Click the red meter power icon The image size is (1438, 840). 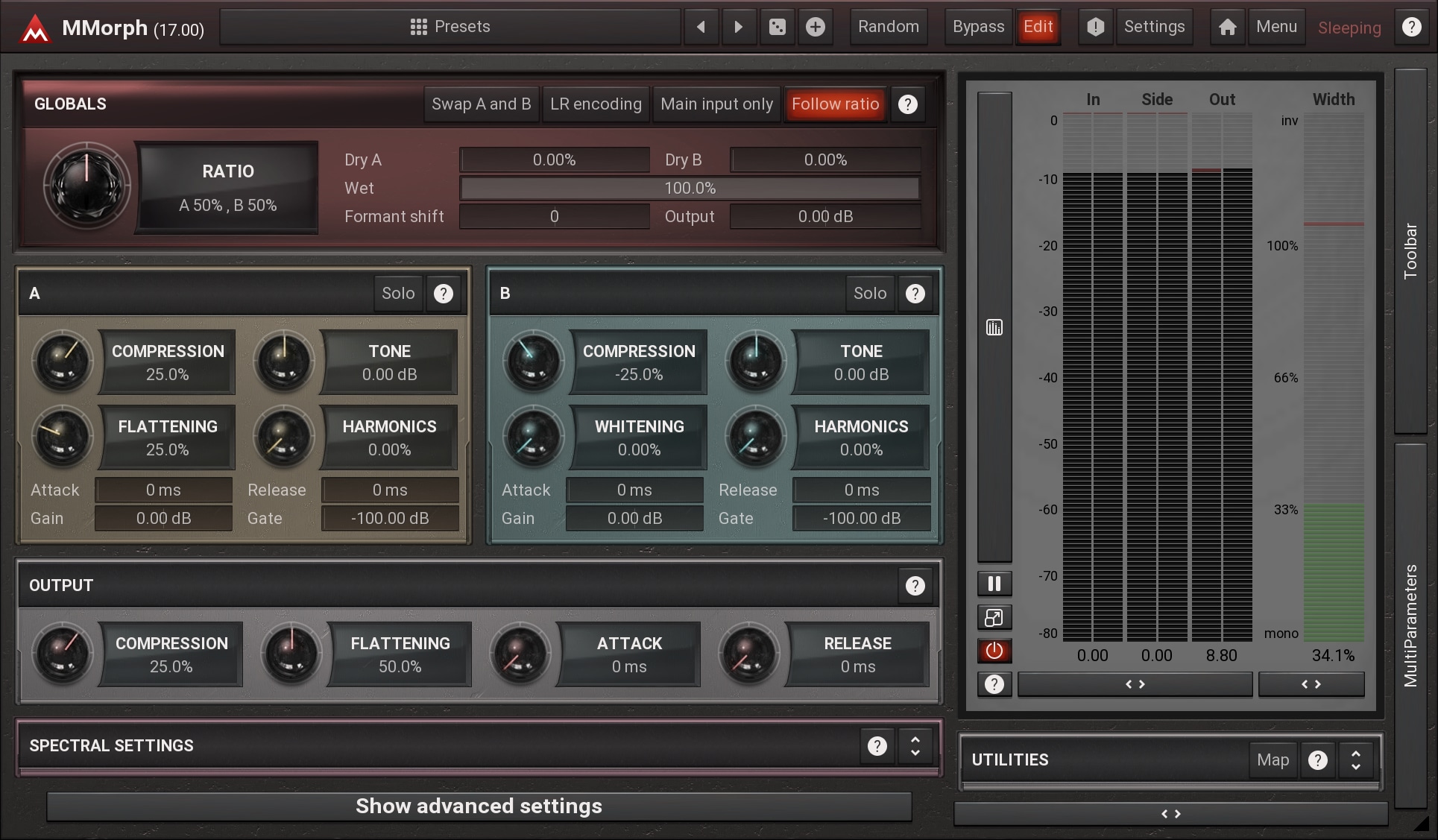click(994, 651)
